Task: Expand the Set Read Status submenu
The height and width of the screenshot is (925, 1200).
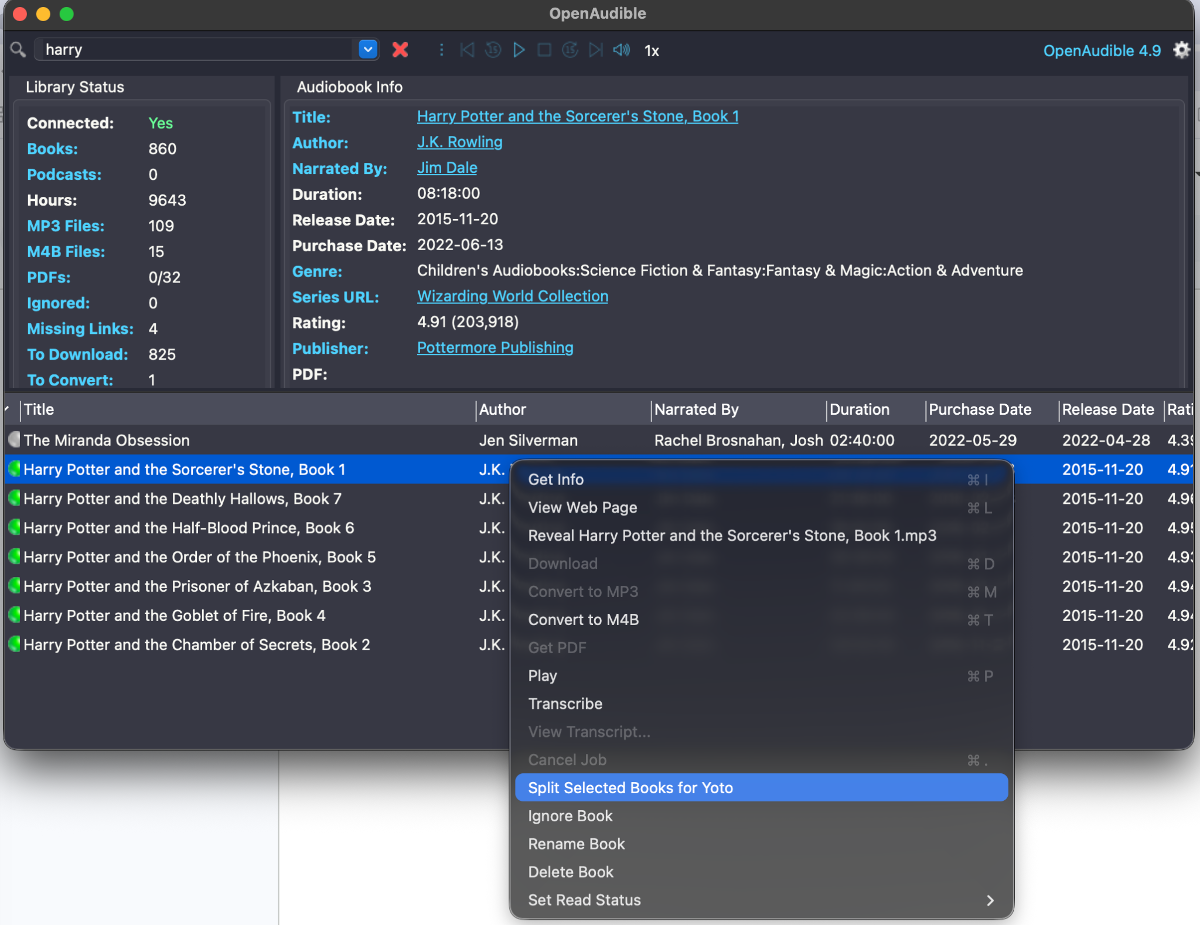Action: pos(761,900)
